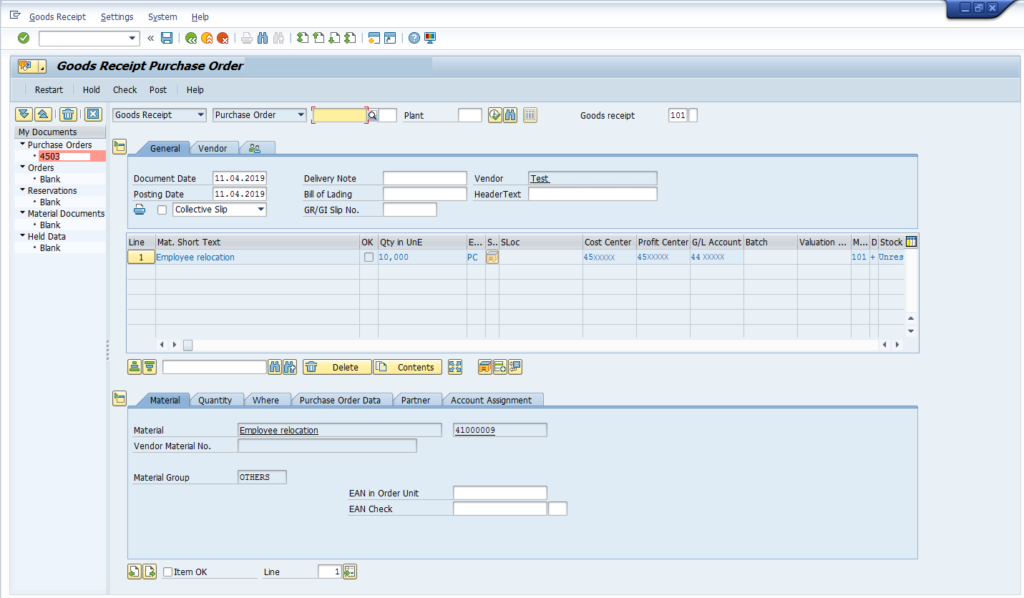Viewport: 1024px width, 598px height.
Task: Collapse the header data section icon
Action: pos(120,146)
